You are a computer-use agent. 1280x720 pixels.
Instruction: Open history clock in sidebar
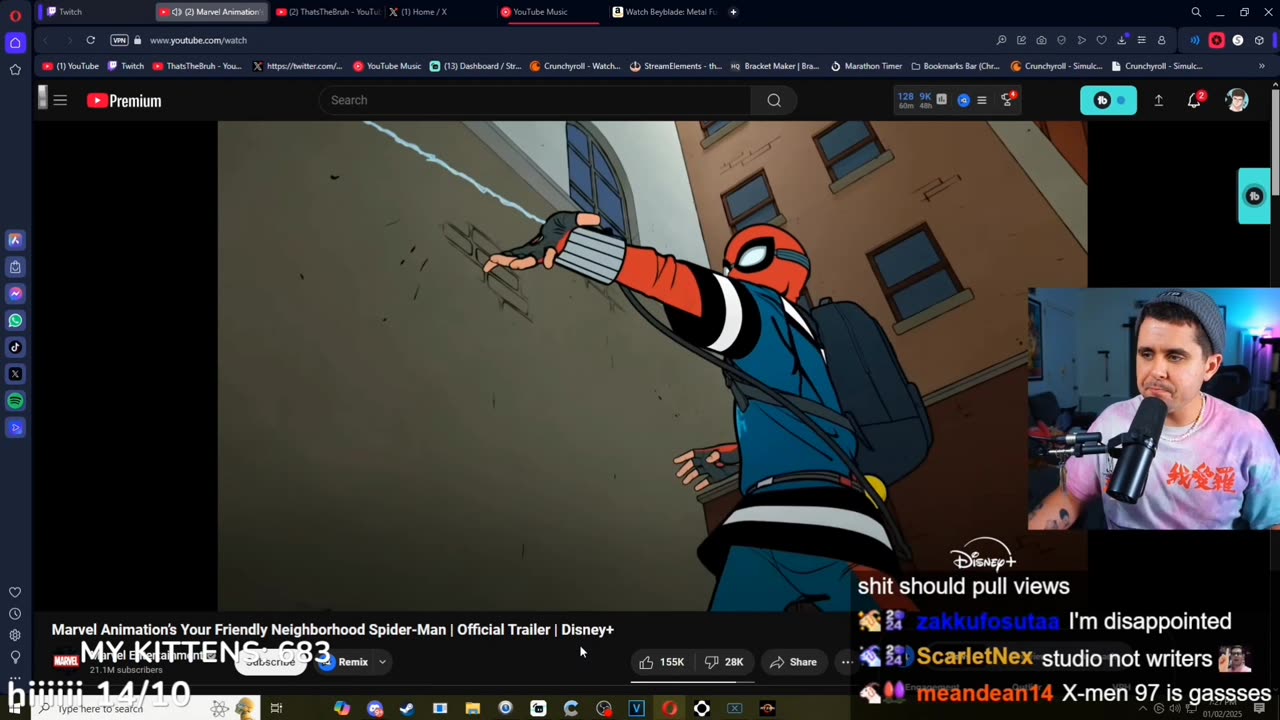pyautogui.click(x=15, y=614)
